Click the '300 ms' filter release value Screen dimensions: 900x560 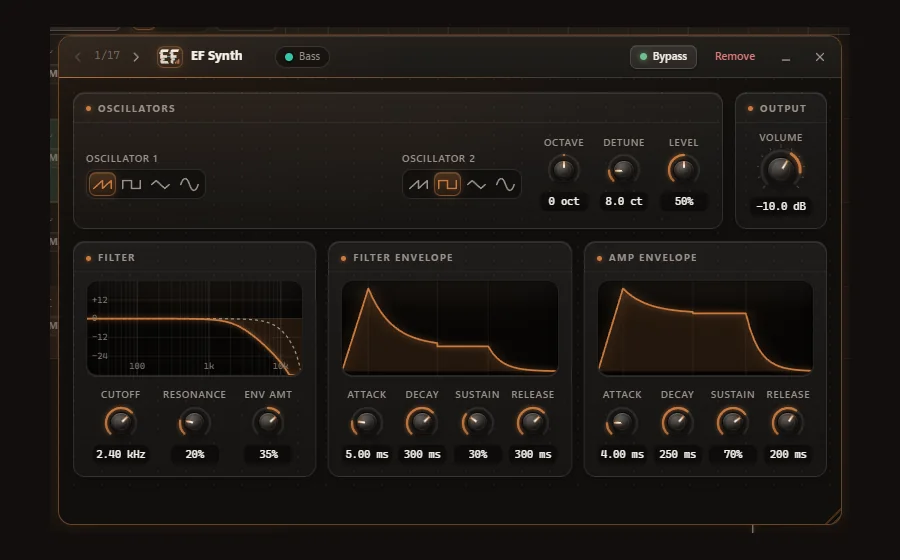coord(533,454)
